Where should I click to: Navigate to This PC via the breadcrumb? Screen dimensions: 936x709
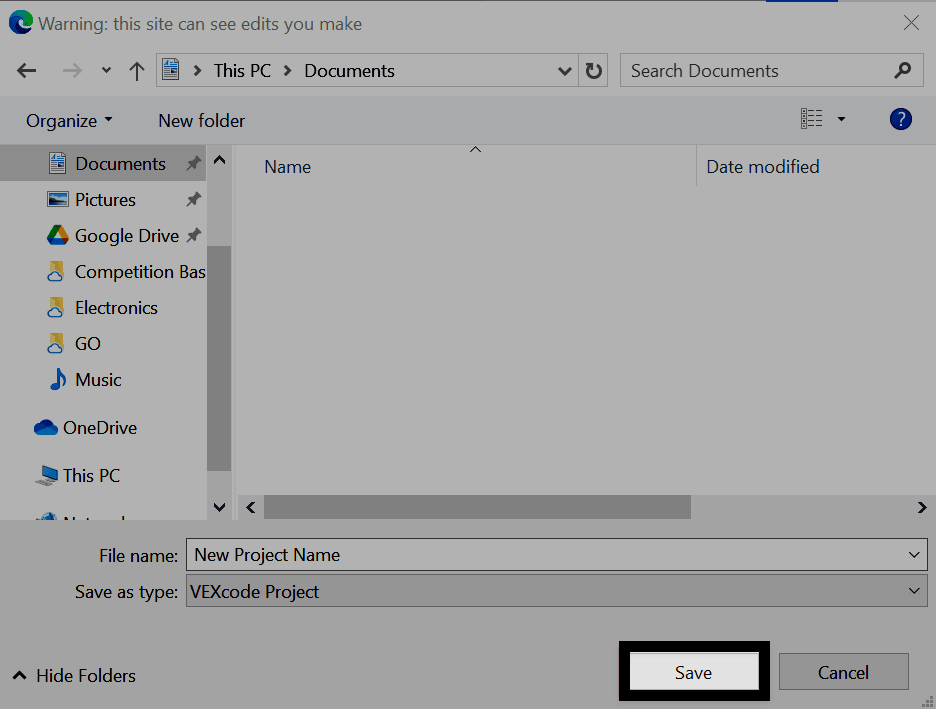tap(243, 71)
